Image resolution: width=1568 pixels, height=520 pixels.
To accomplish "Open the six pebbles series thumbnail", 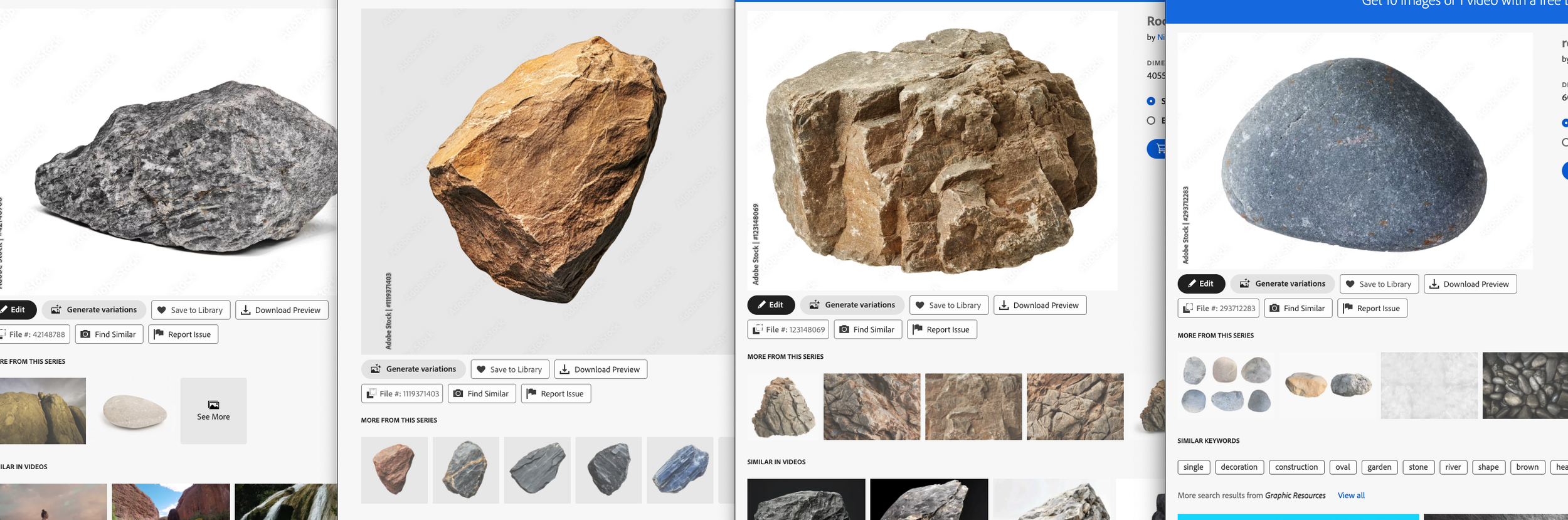I will [x=1226, y=385].
